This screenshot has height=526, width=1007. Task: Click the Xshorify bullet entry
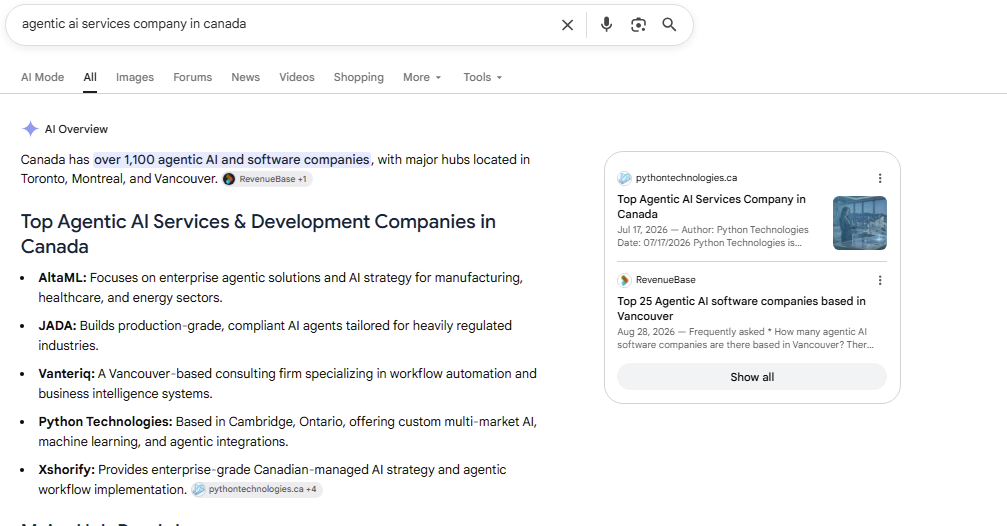[x=272, y=480]
